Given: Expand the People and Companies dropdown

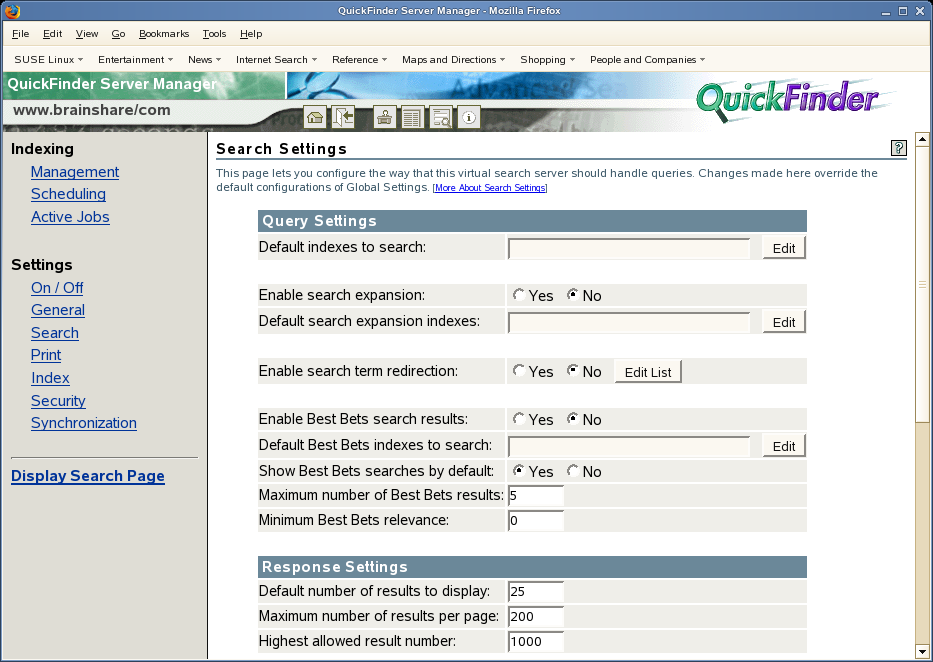Looking at the screenshot, I should (648, 59).
